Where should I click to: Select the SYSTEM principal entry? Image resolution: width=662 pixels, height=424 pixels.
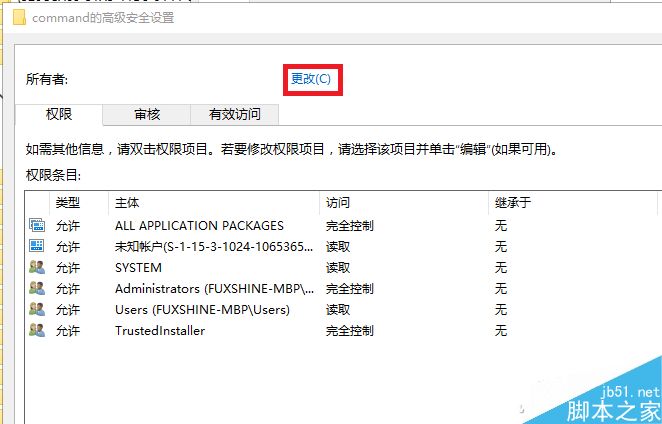(138, 268)
